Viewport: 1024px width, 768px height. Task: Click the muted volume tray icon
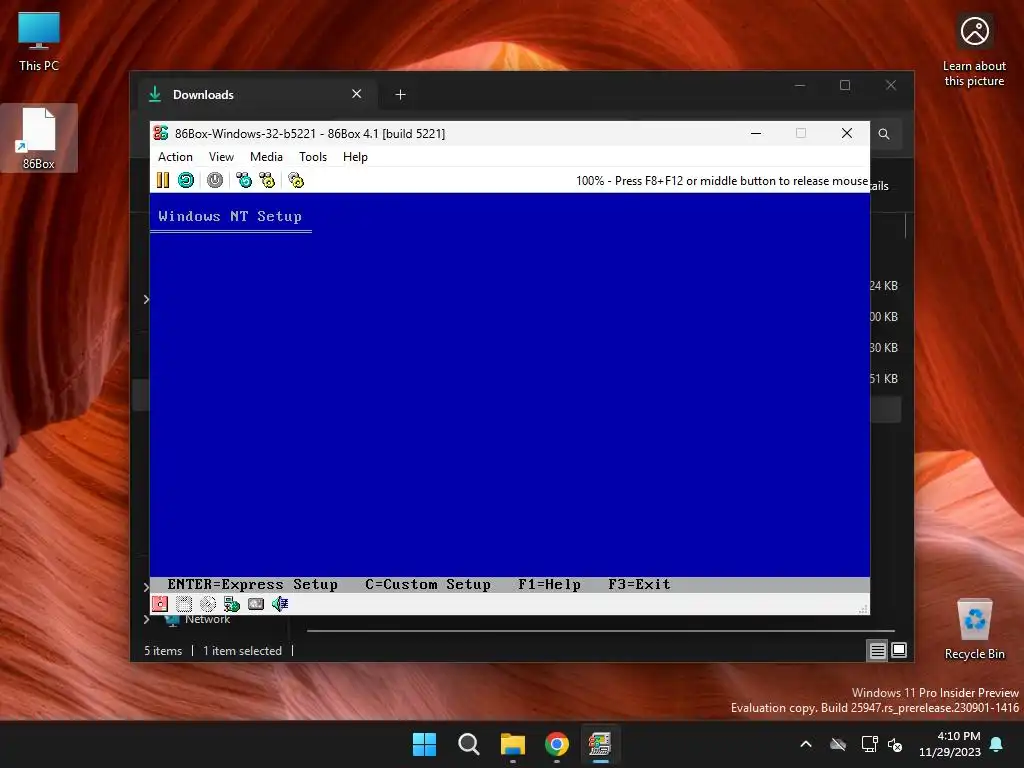[895, 744]
